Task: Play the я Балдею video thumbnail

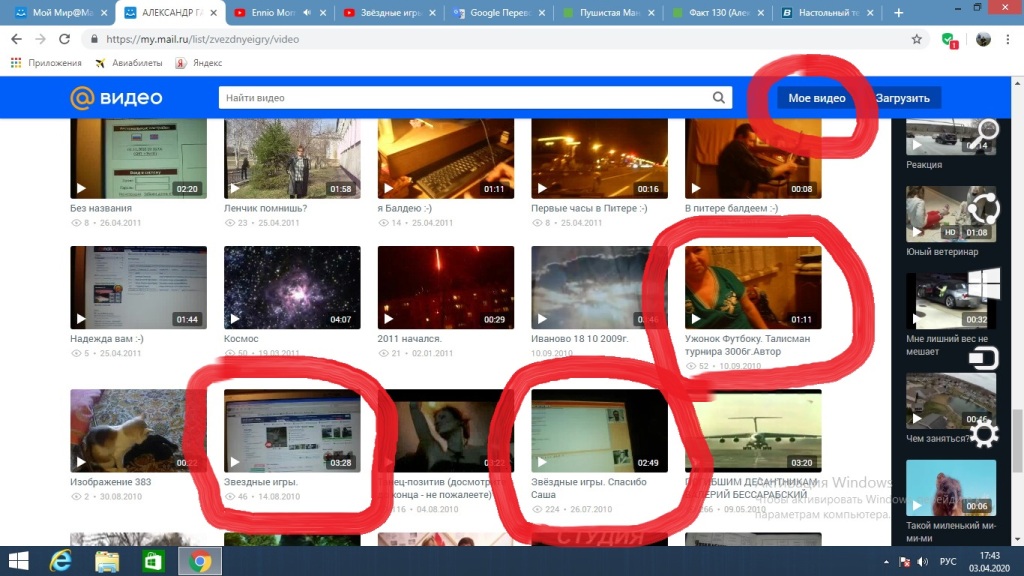Action: [445, 159]
